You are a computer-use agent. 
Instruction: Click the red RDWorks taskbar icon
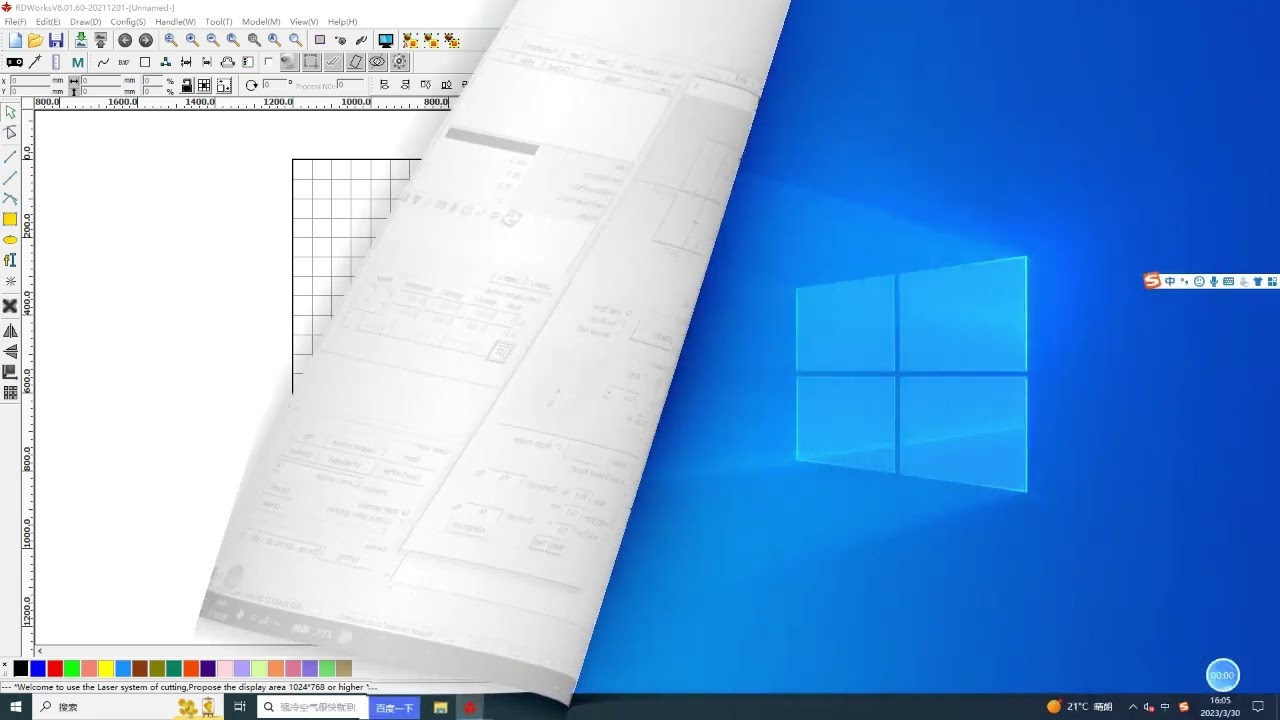[469, 707]
